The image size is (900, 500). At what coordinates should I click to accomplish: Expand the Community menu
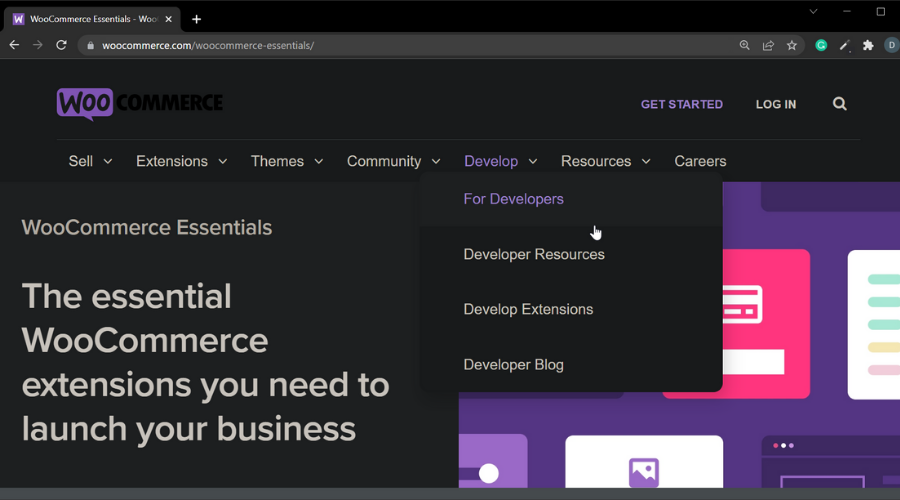point(394,161)
